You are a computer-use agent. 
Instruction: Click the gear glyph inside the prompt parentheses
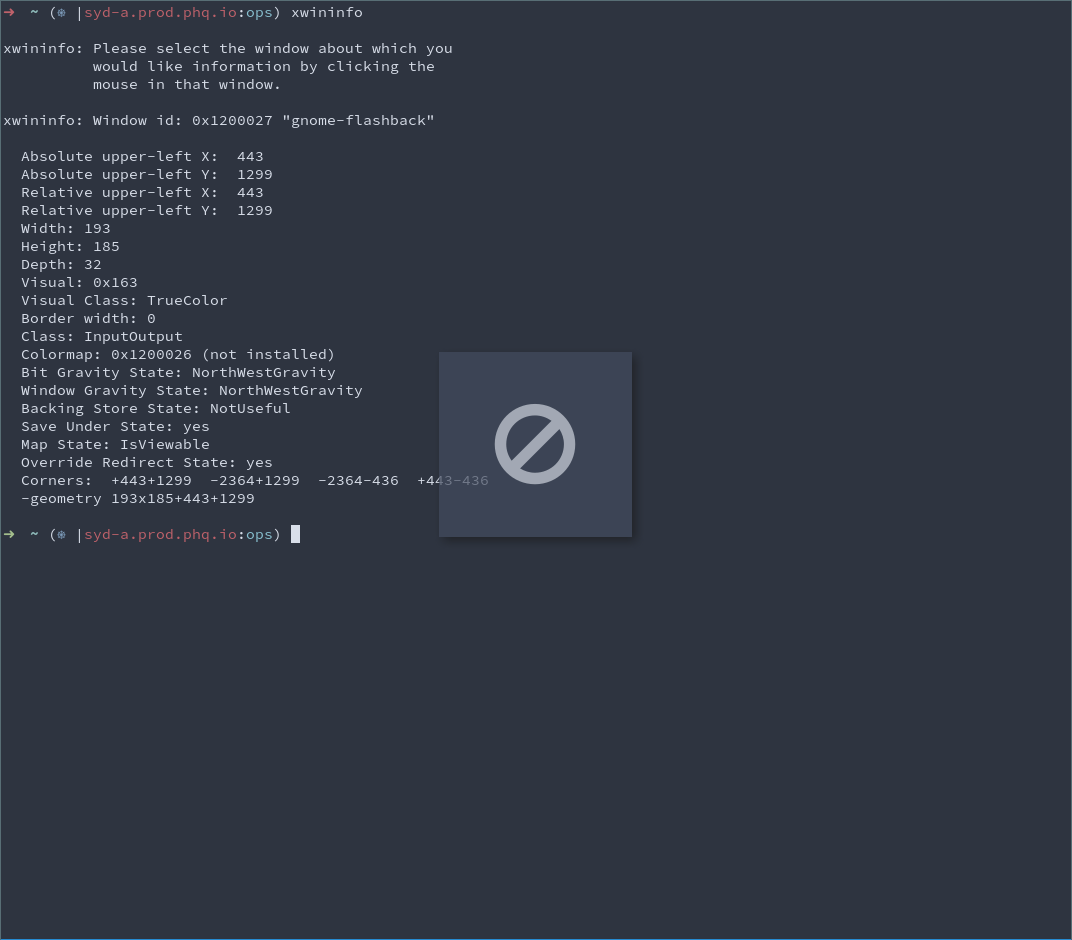tap(60, 13)
